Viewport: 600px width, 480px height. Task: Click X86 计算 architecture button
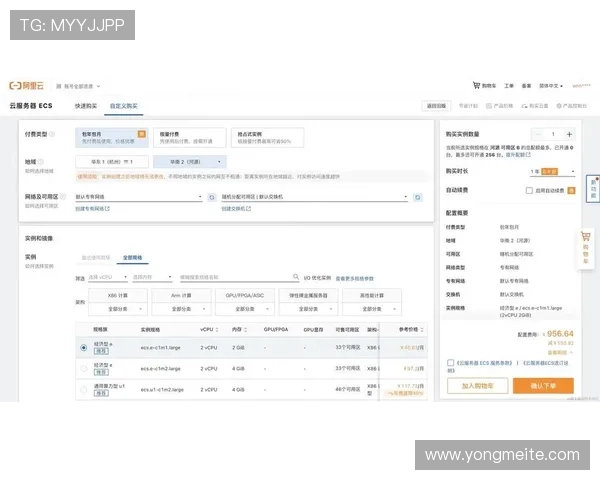(x=117, y=296)
